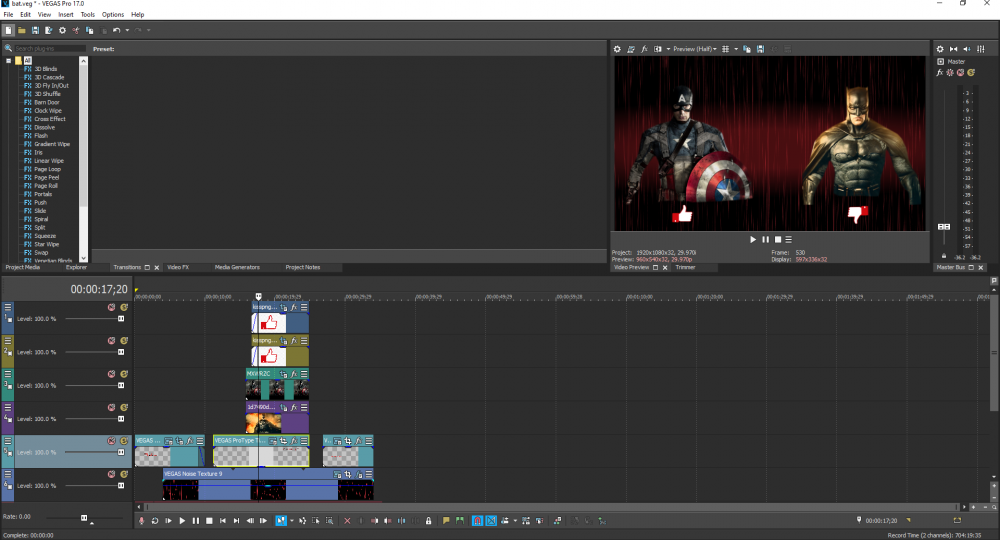Click the Search plug-ins field
Viewport: 1000px width, 540px height.
48,48
